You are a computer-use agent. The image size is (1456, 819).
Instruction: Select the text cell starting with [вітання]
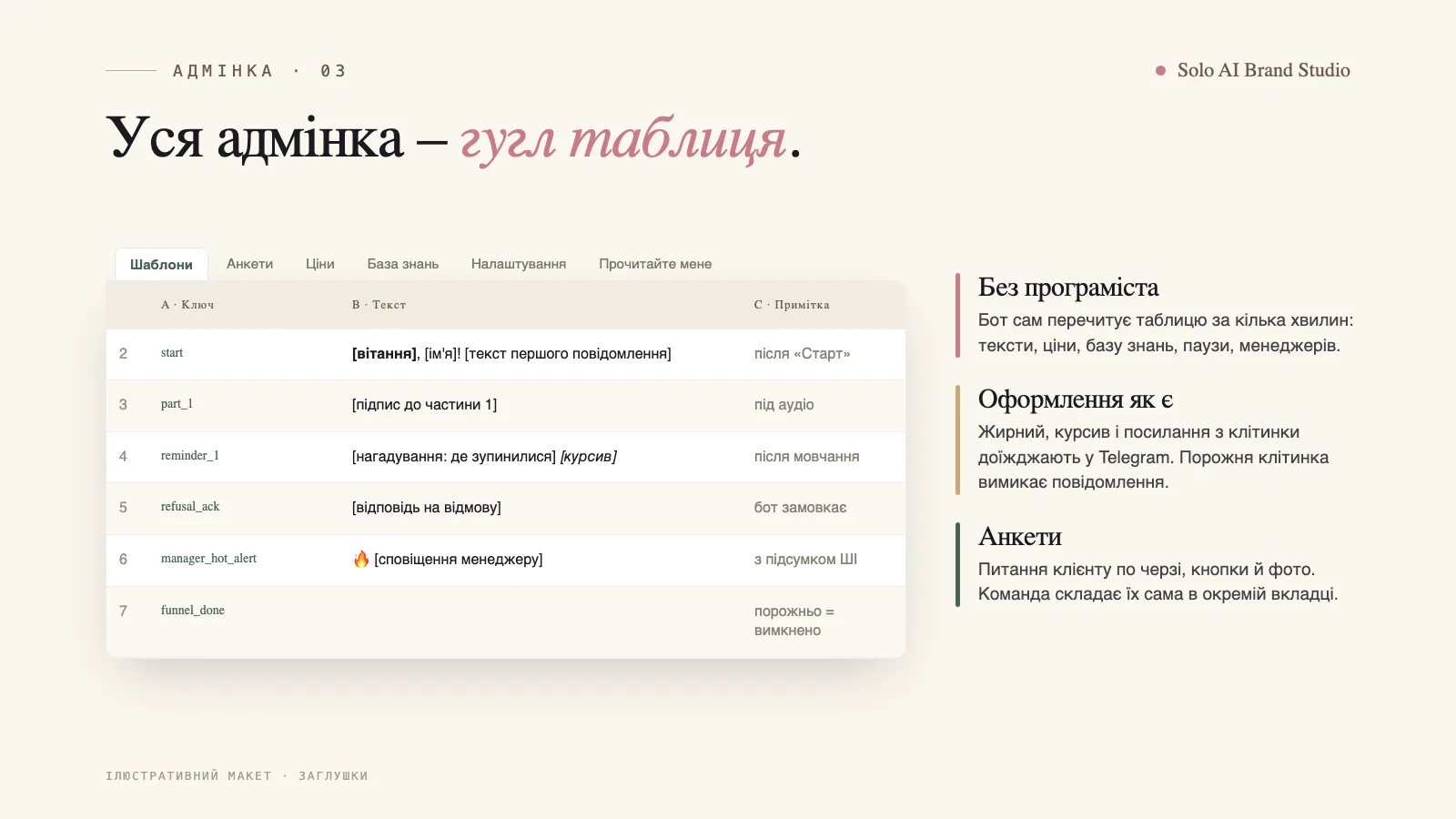coord(511,354)
